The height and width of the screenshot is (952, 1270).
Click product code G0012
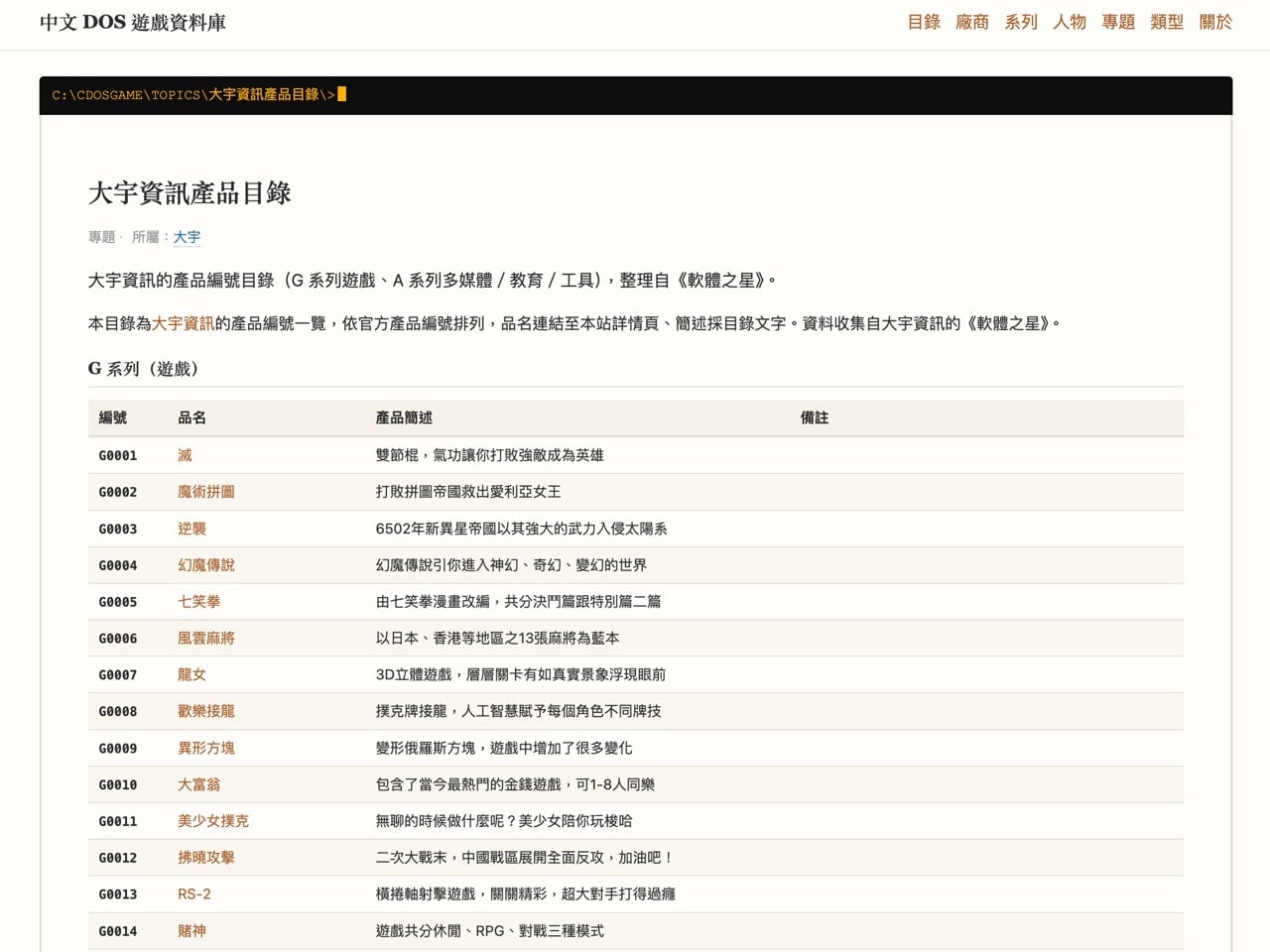(118, 858)
